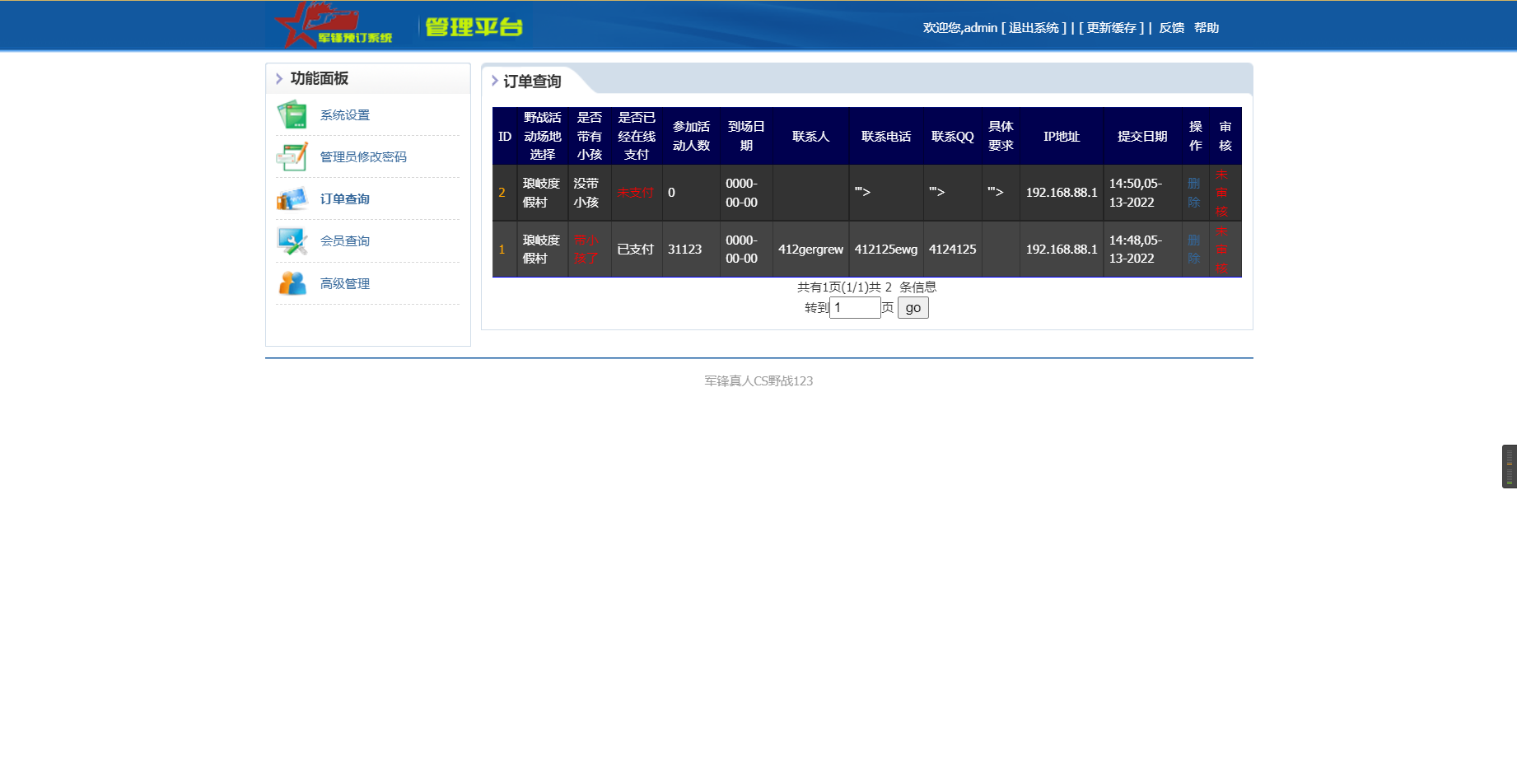1517x784 pixels.
Task: Click the 管理平台 header title
Action: tap(474, 27)
